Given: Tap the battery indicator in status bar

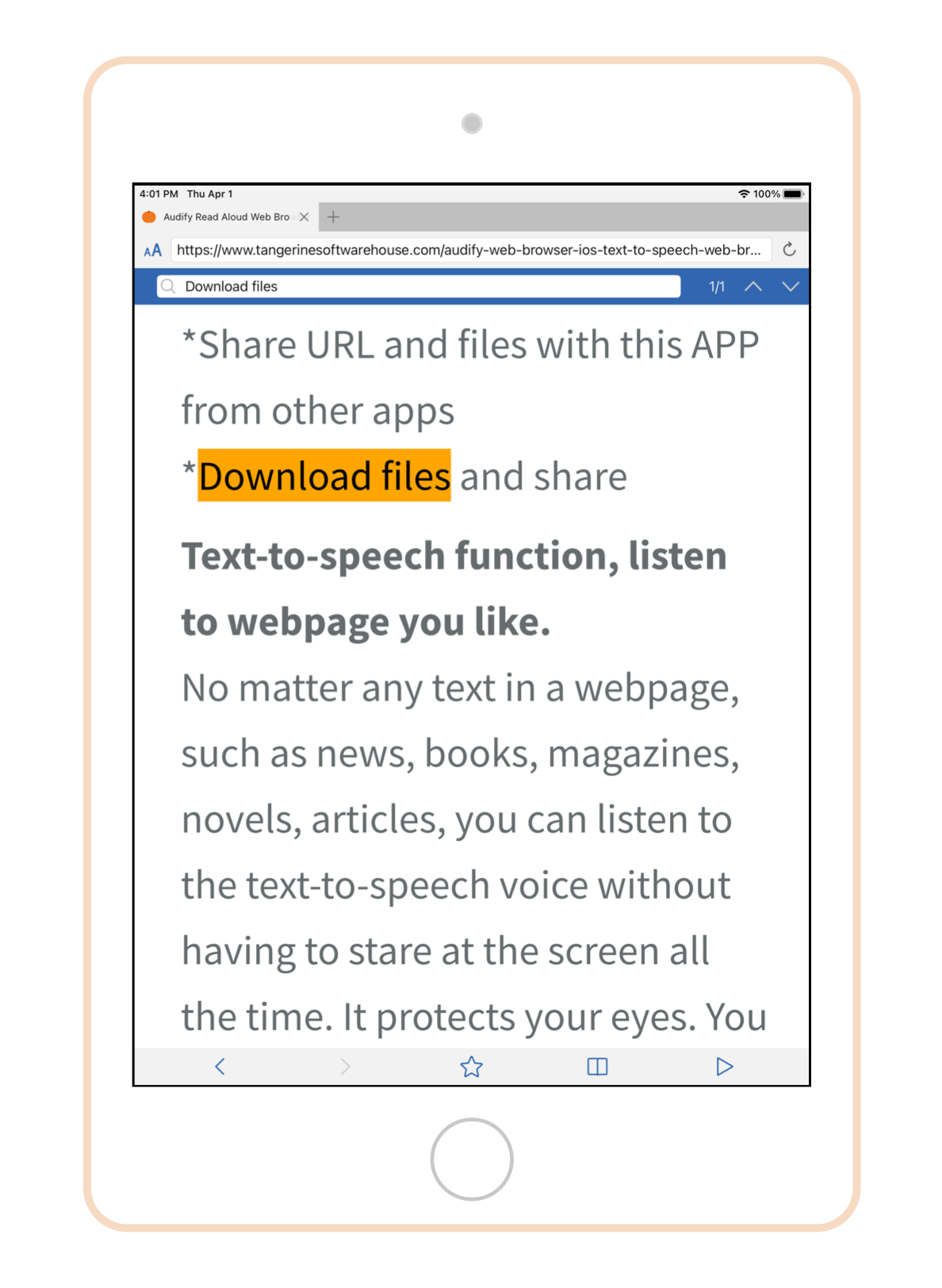Looking at the screenshot, I should click(x=794, y=194).
